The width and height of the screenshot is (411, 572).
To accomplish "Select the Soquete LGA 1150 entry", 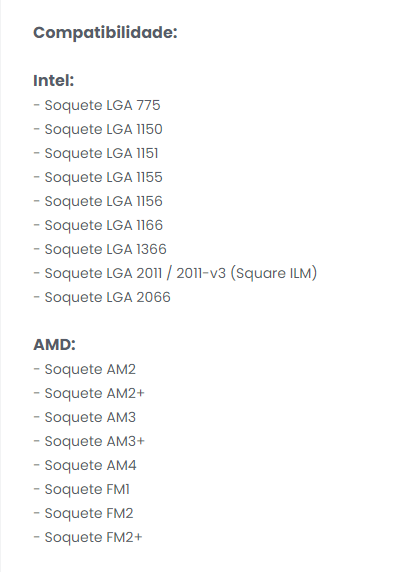I will (98, 130).
